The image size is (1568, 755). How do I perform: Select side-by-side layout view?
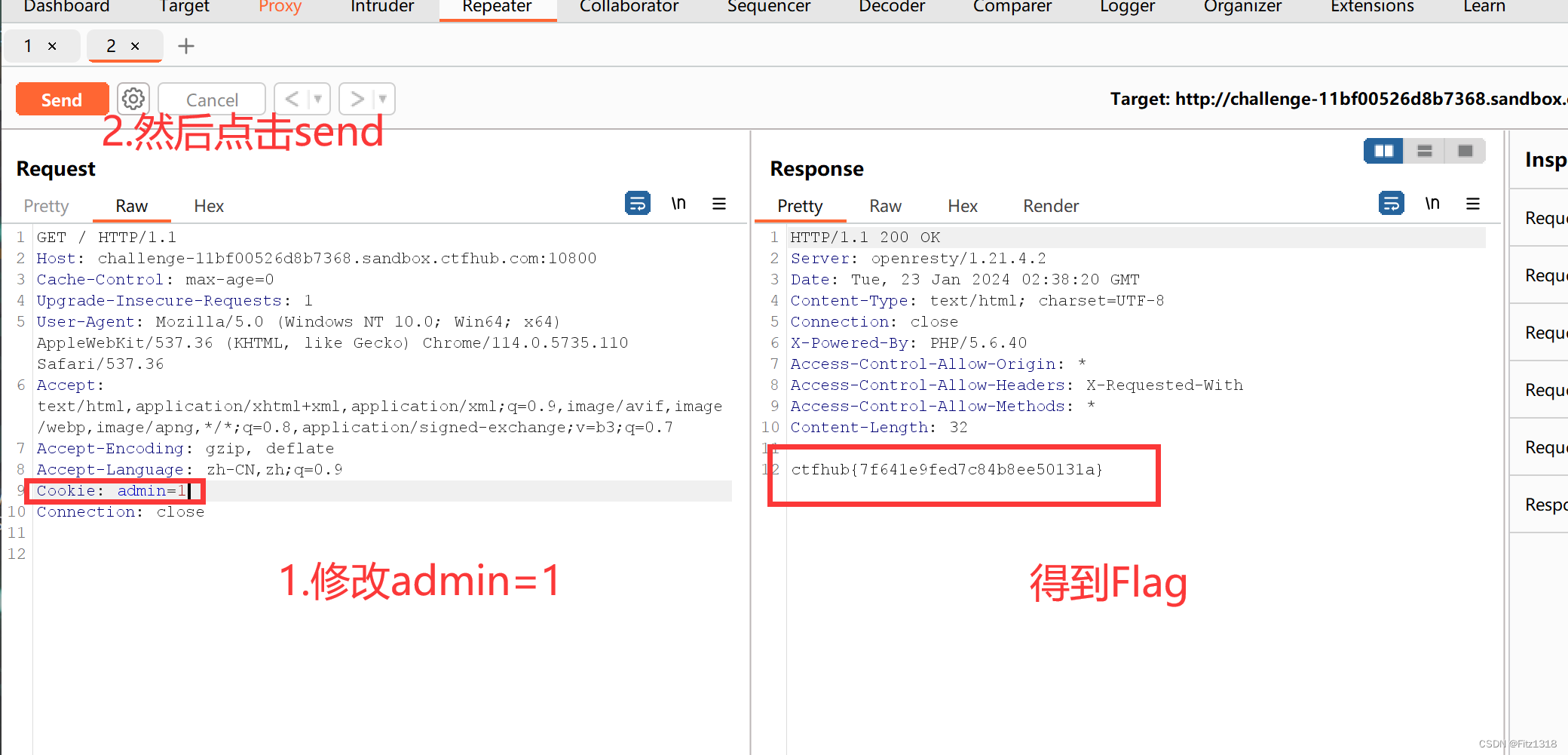(x=1383, y=151)
